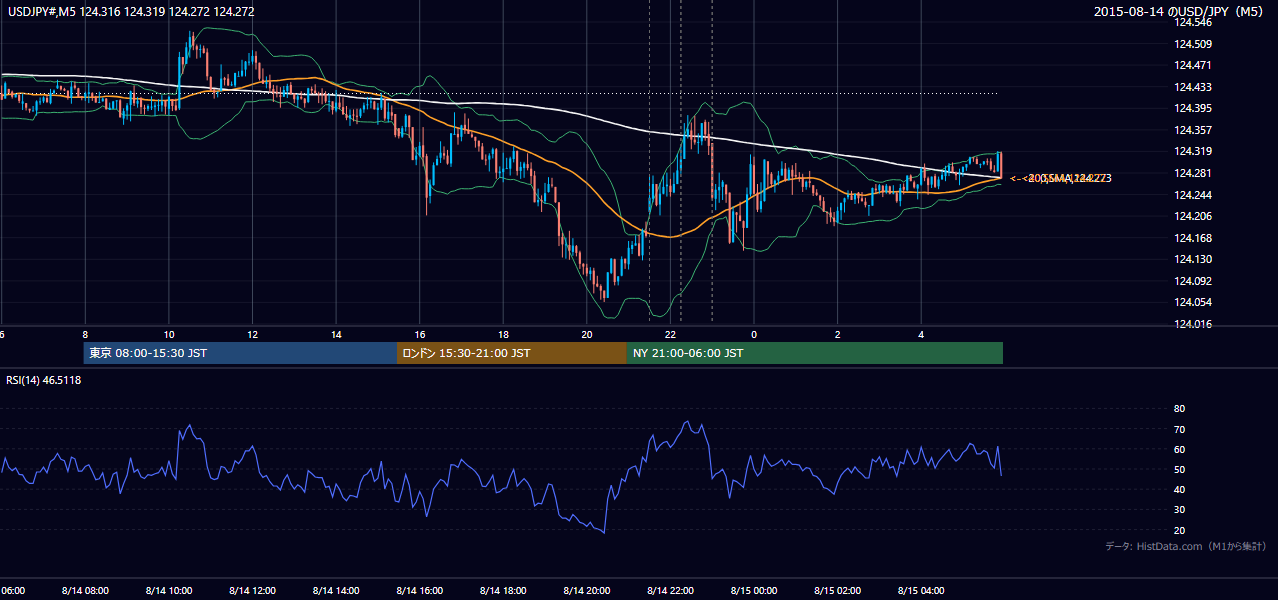Click hour axis label 2 under price chart
This screenshot has width=1278, height=600.
[x=838, y=335]
